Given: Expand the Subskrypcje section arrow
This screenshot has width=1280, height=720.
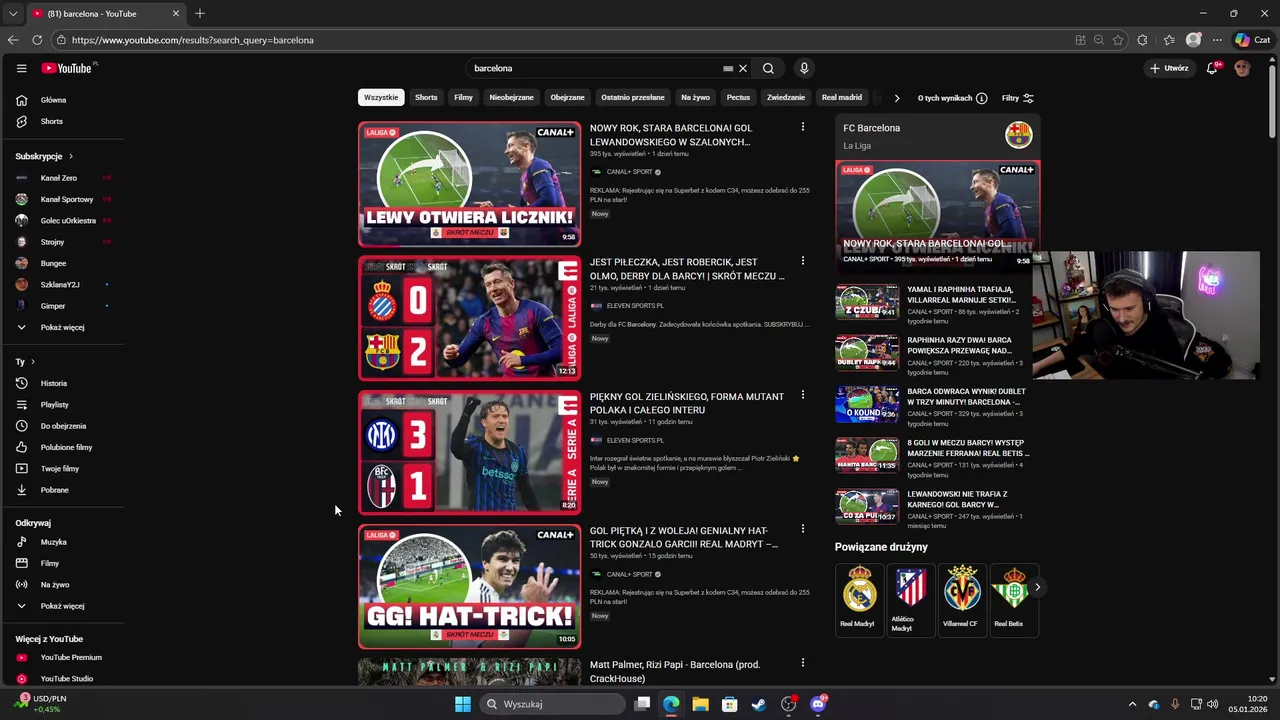Looking at the screenshot, I should click(70, 156).
